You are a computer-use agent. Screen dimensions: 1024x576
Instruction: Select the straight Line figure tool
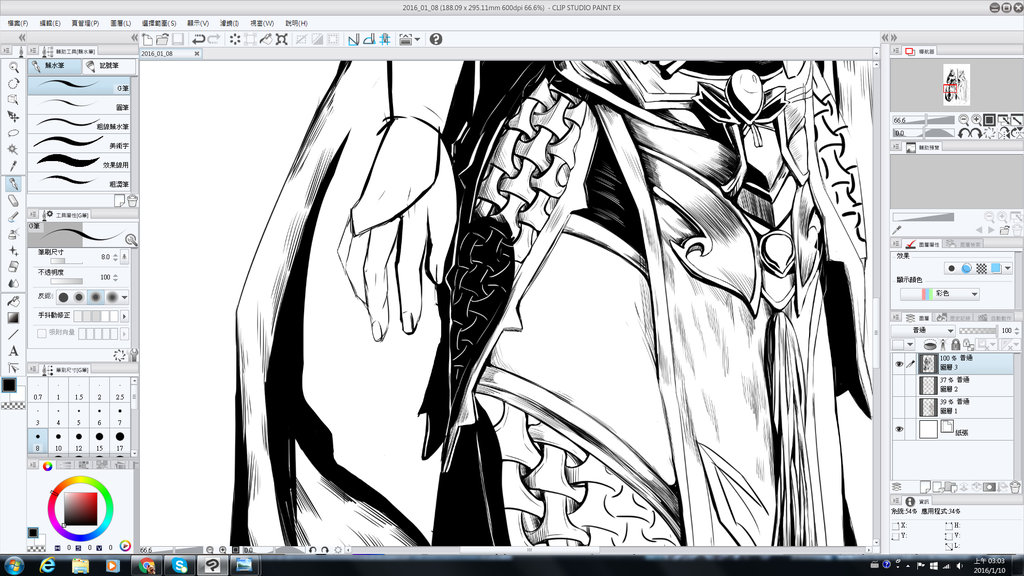tap(13, 334)
